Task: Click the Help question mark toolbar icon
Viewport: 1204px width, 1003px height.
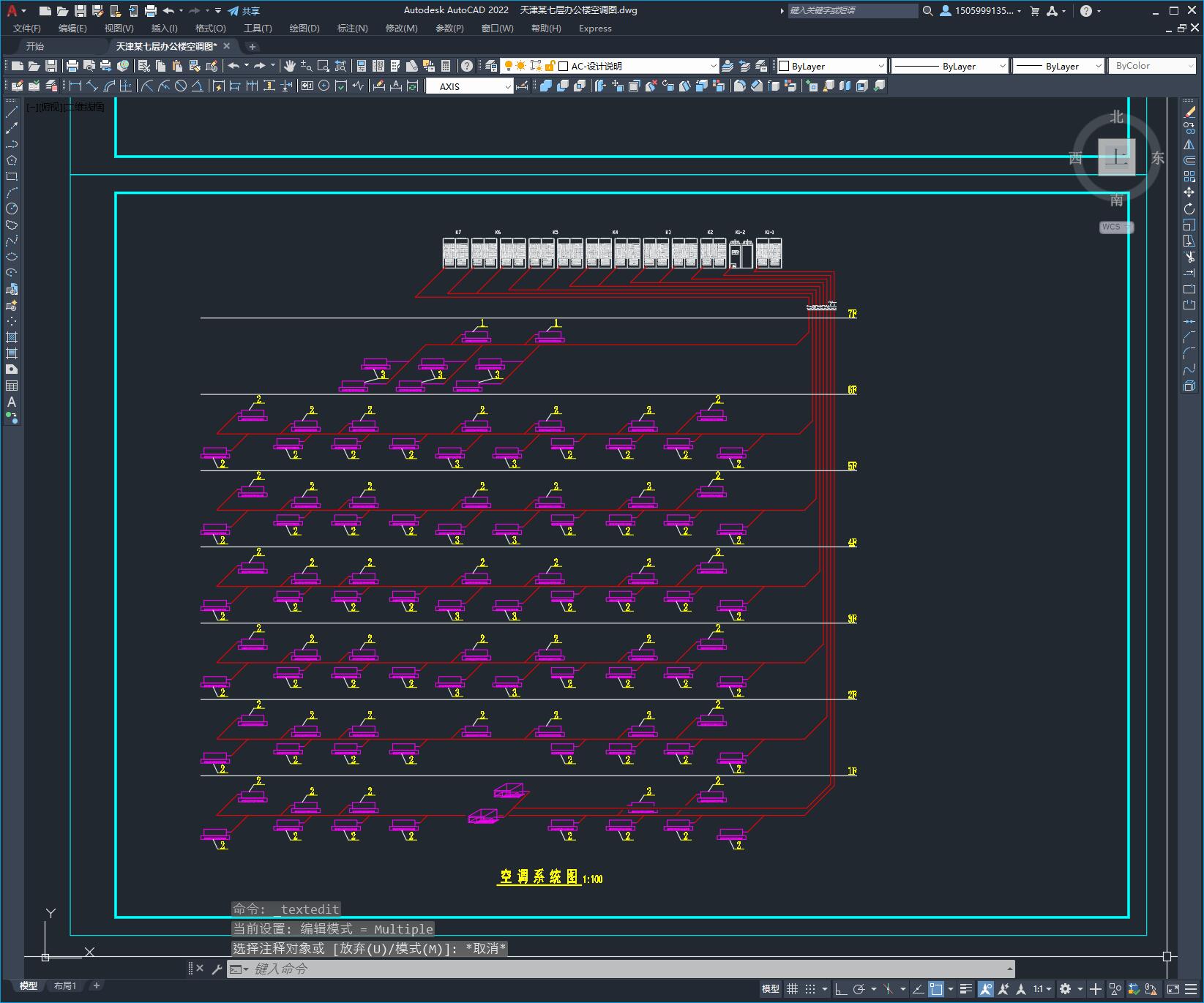Action: (467, 66)
